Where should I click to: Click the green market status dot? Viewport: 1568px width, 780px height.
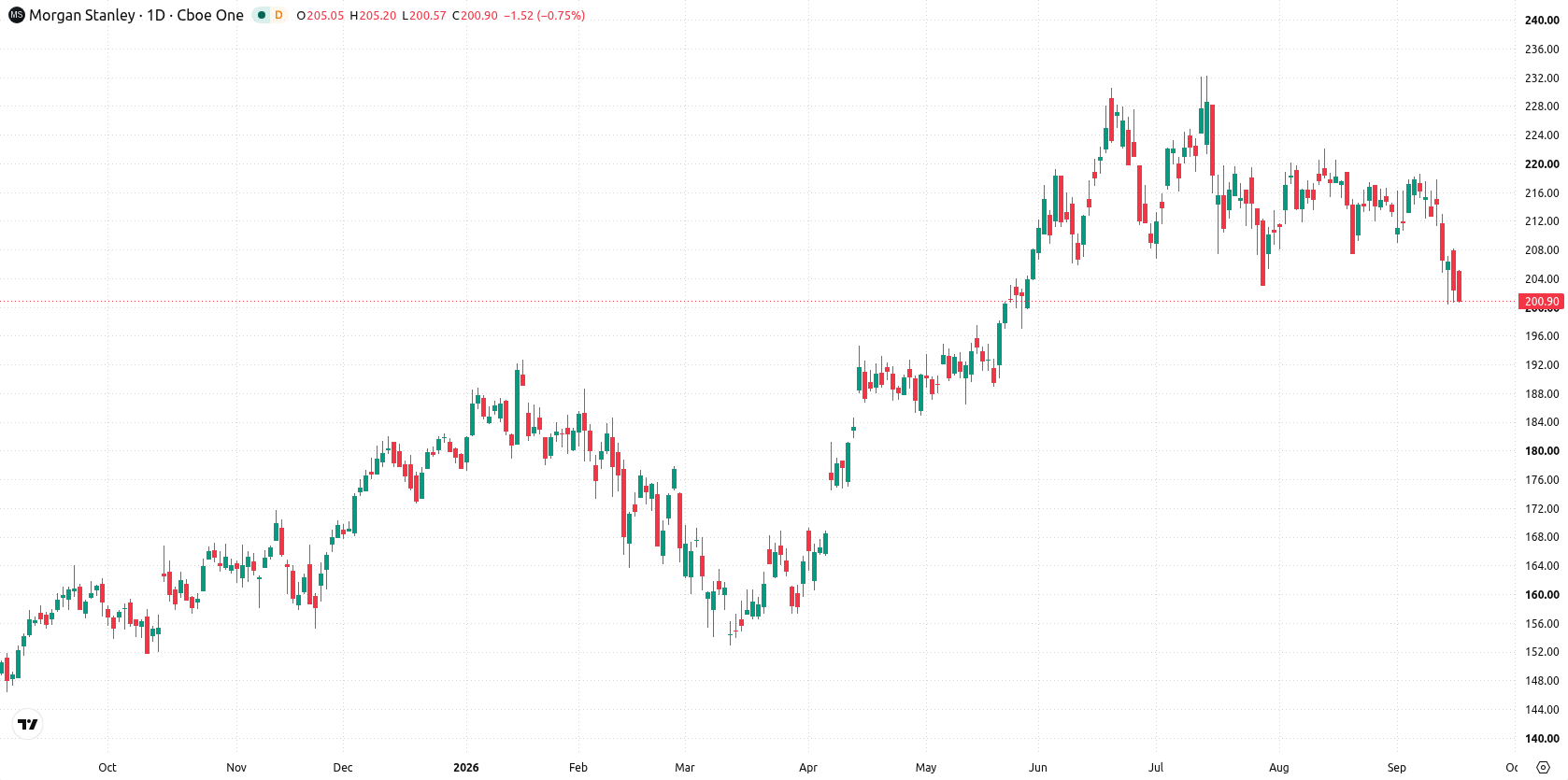pos(262,15)
